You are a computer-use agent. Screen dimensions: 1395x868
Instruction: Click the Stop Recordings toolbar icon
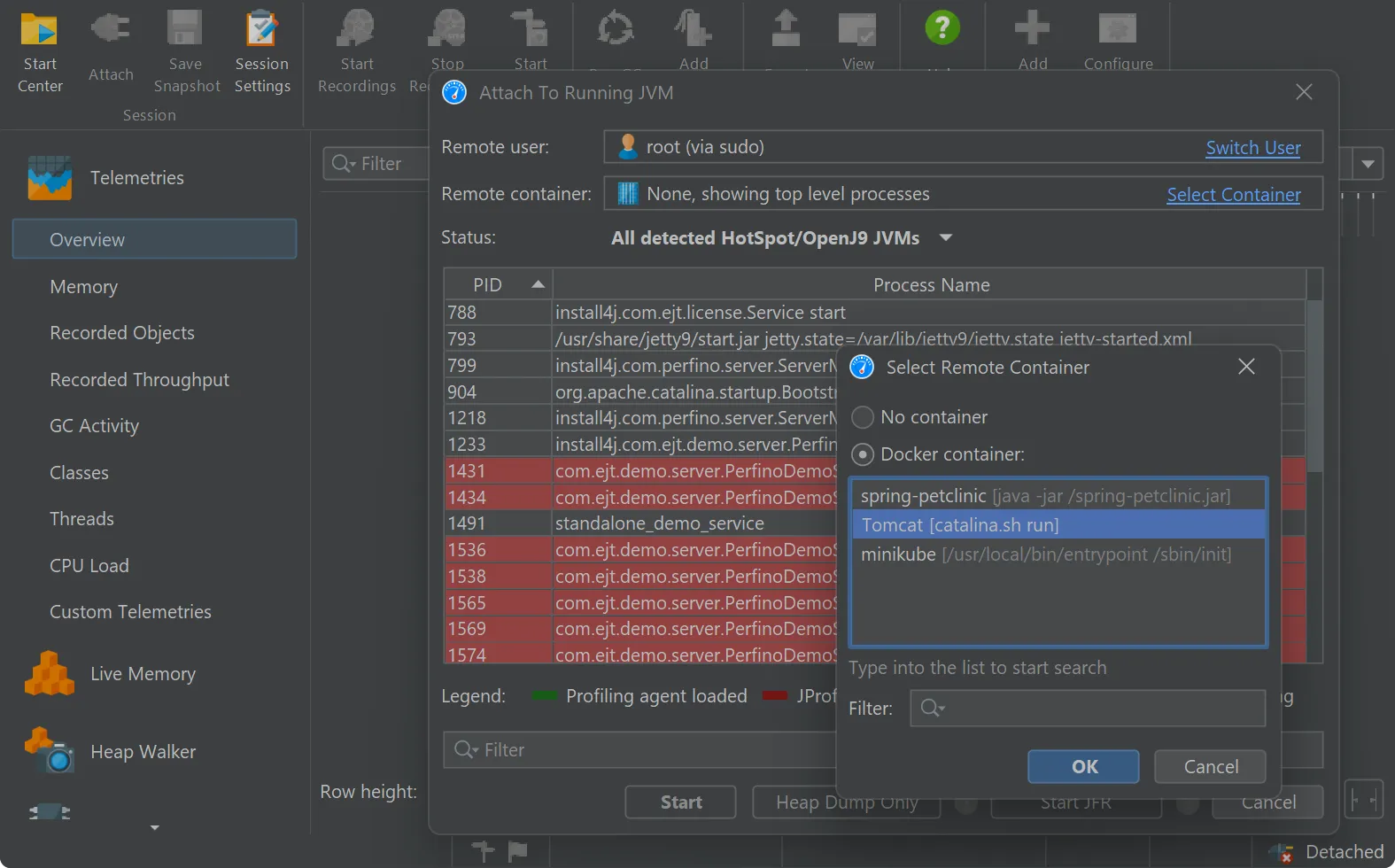tap(447, 28)
